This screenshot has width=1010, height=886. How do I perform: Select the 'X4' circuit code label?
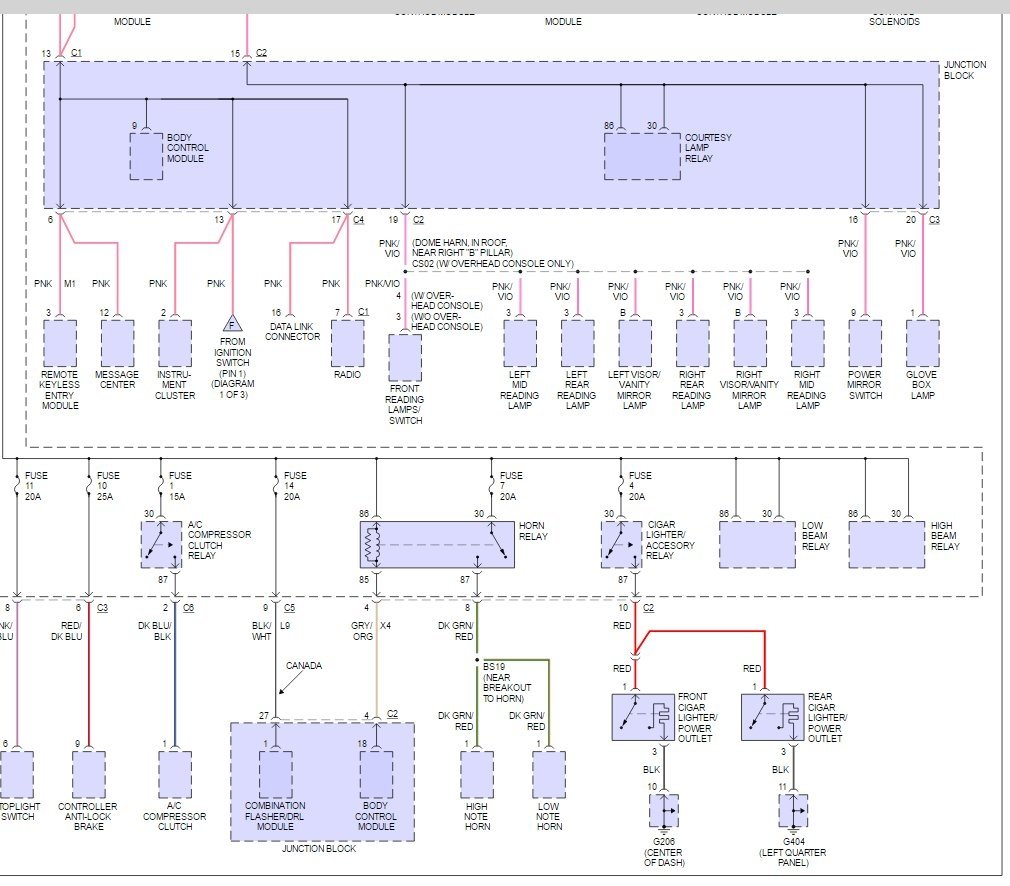[x=385, y=626]
